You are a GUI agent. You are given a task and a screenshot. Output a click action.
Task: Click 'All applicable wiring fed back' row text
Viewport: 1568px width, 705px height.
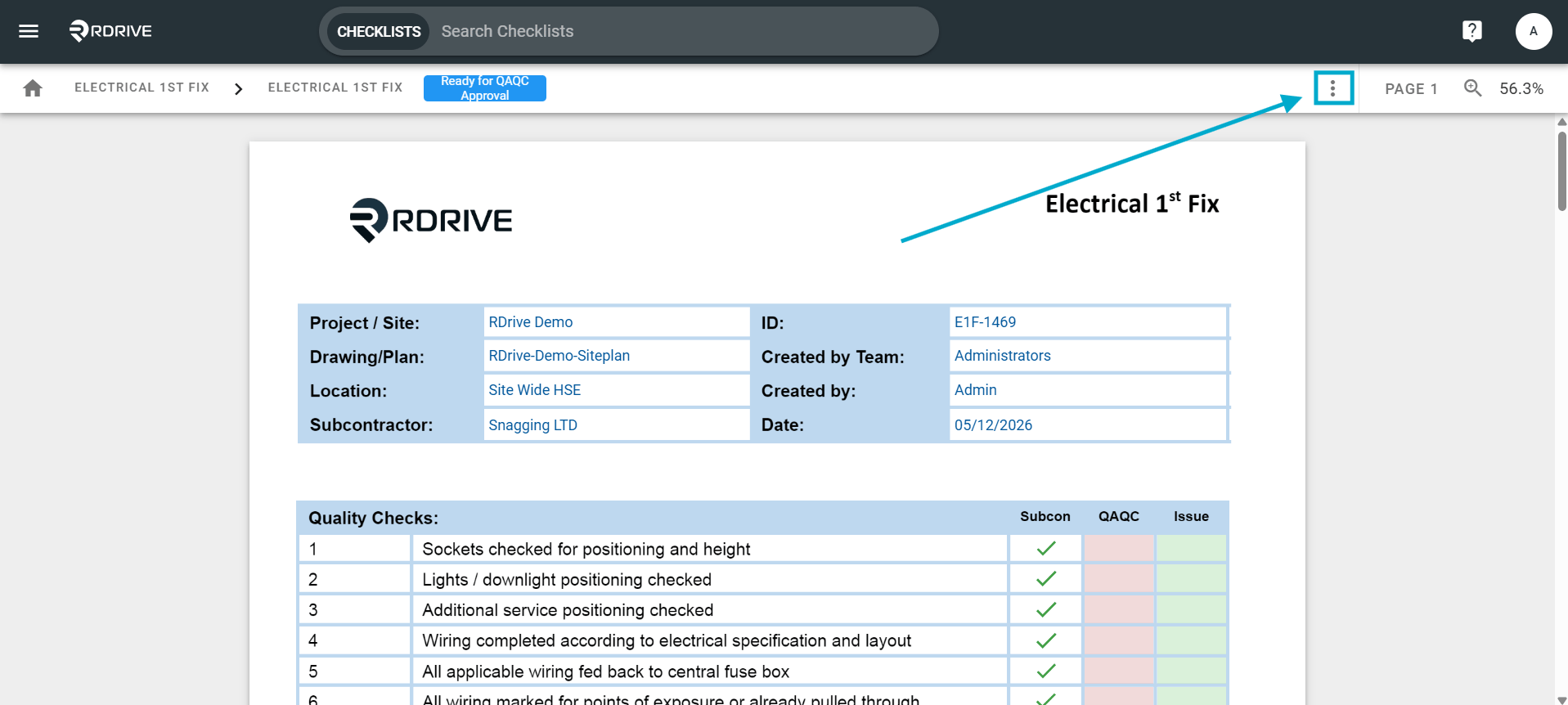605,671
